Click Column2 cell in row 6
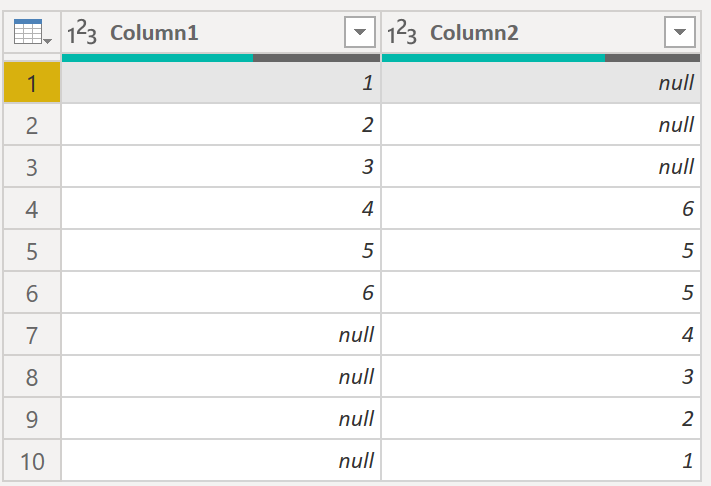The image size is (711, 486). point(541,293)
